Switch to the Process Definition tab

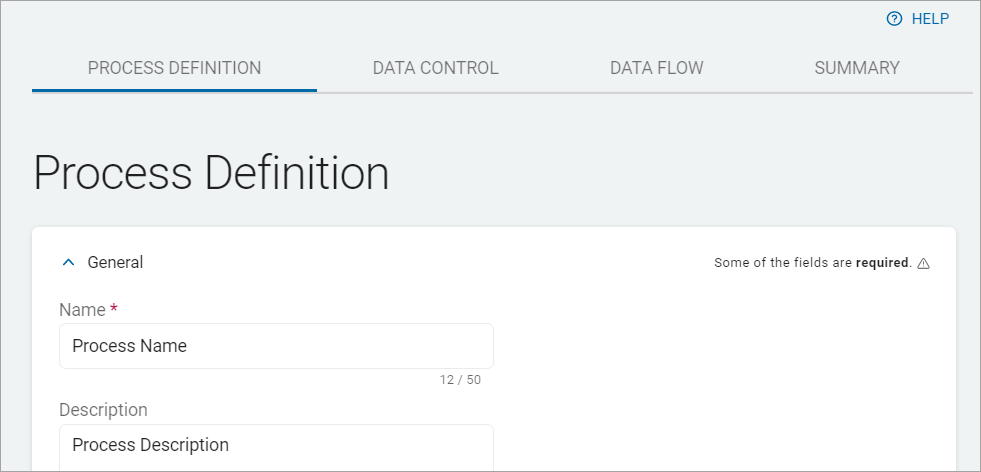point(174,68)
